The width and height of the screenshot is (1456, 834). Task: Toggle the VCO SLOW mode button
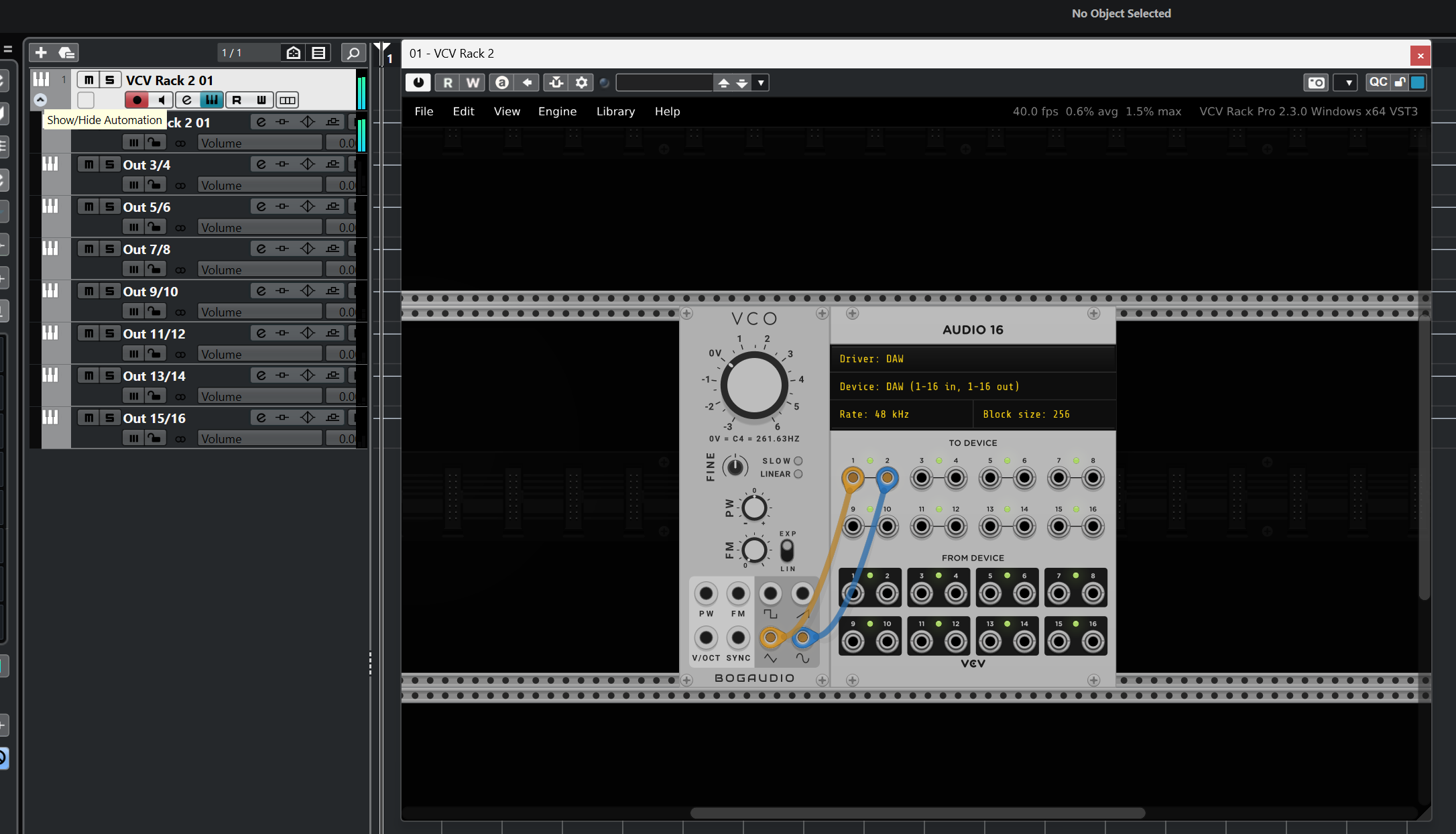[x=798, y=461]
